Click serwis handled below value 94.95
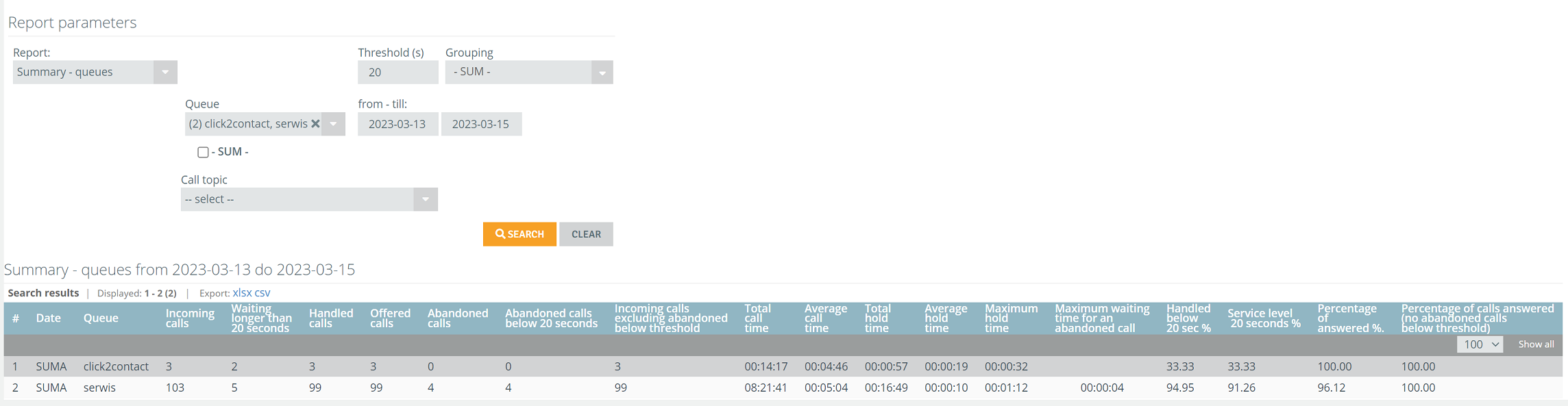 click(1180, 388)
